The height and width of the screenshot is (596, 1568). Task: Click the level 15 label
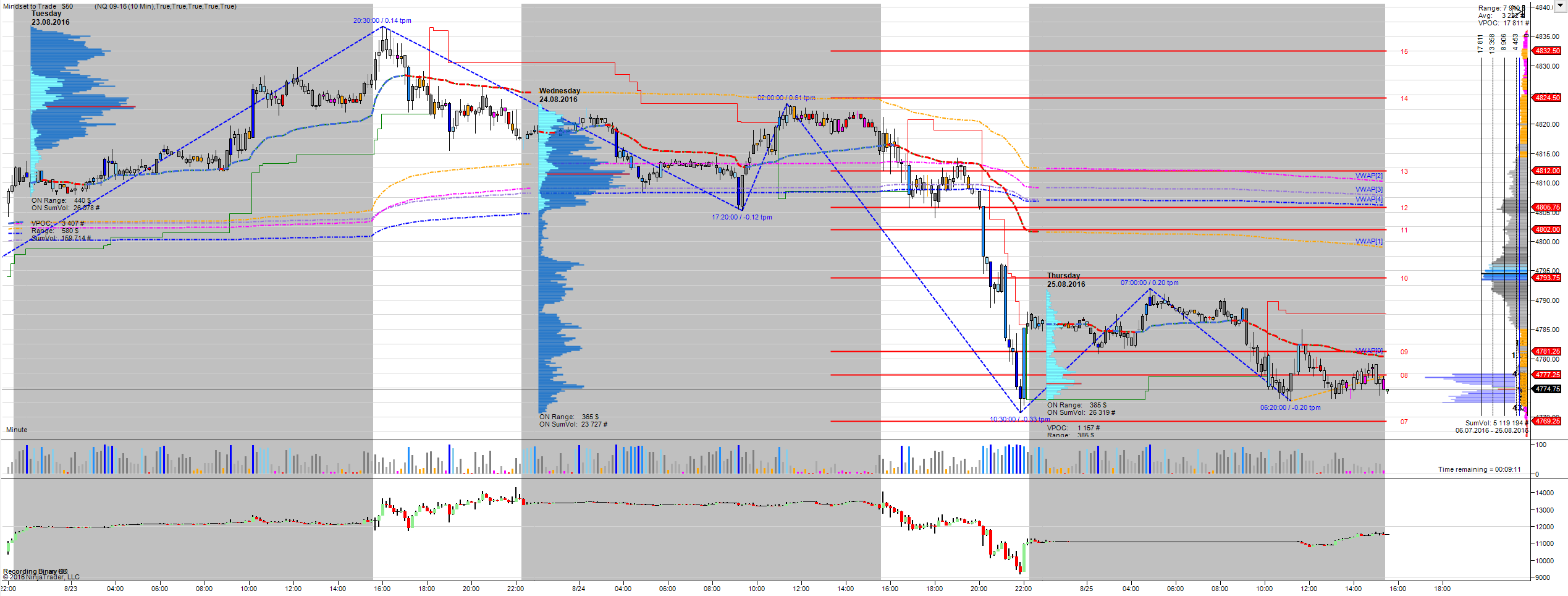point(1404,51)
